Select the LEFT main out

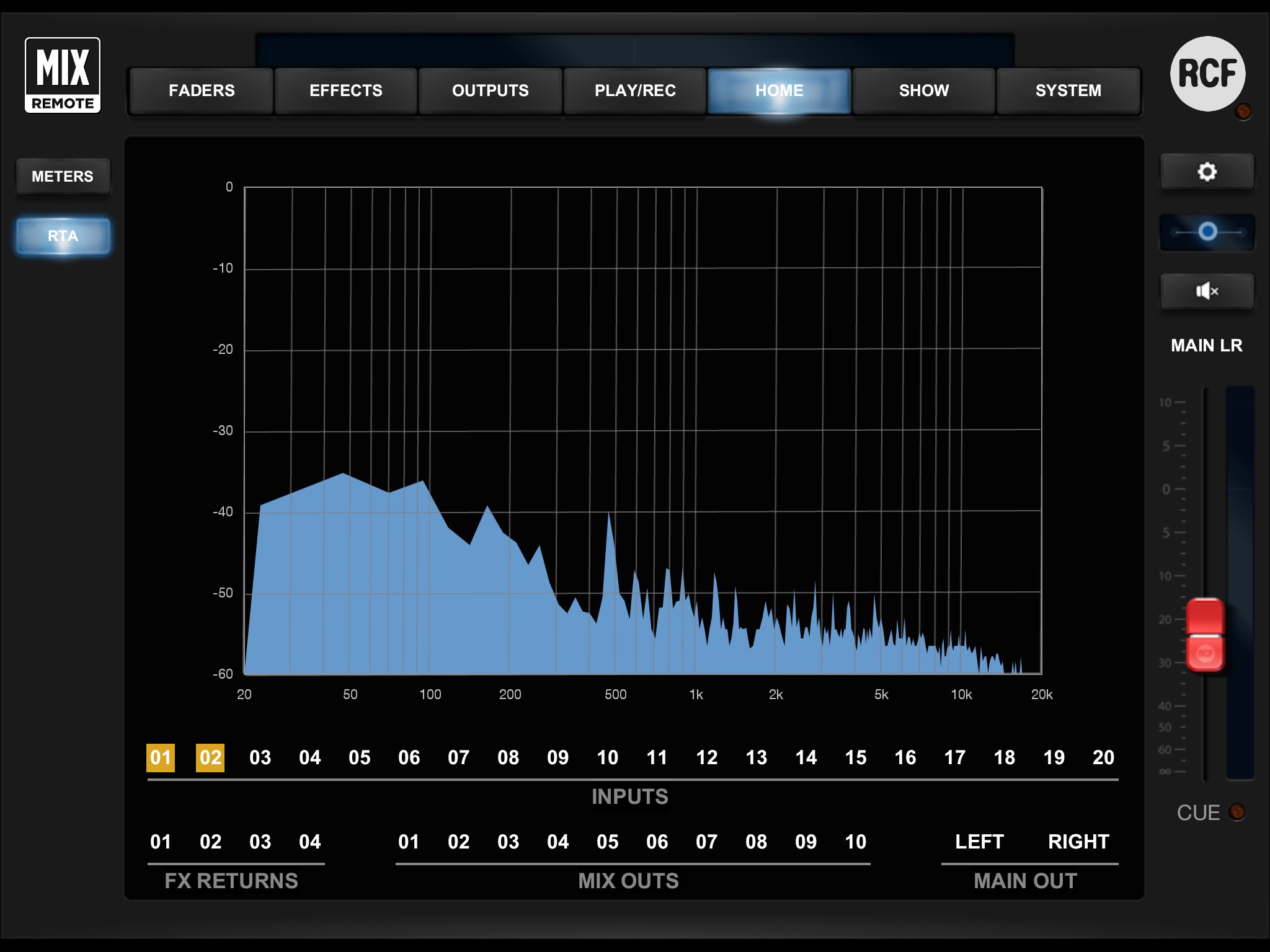point(979,842)
